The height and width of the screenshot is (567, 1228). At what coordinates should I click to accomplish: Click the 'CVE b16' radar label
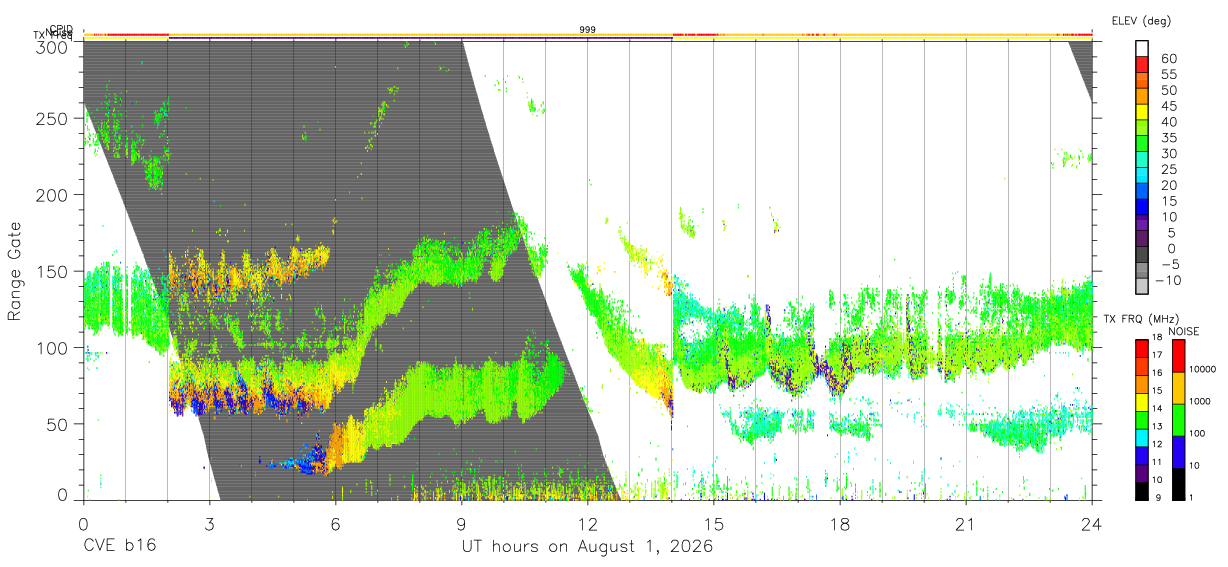[x=119, y=547]
